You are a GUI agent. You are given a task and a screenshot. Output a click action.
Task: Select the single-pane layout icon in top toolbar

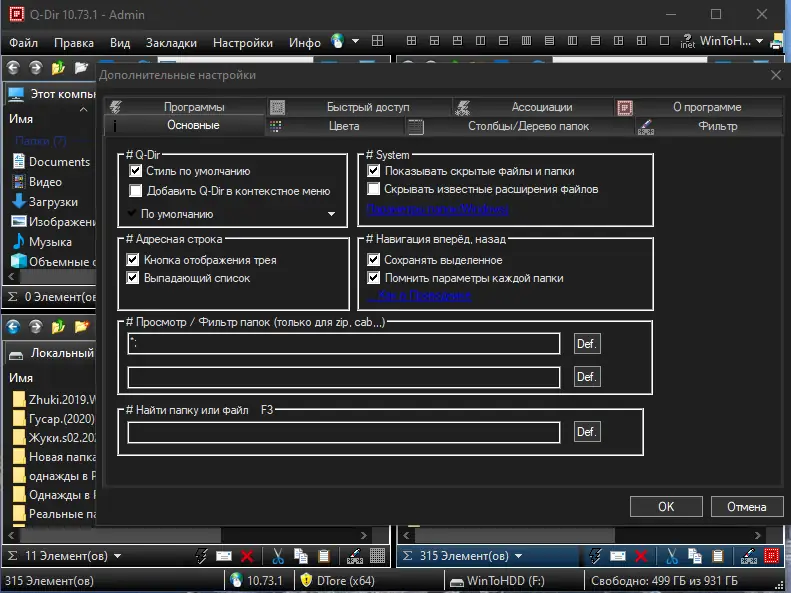click(x=664, y=41)
